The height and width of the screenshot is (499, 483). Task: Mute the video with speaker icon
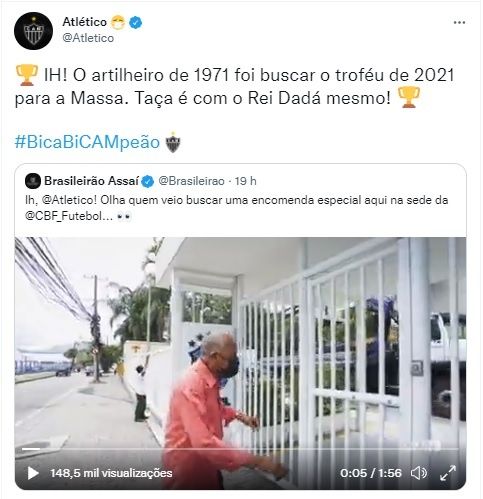point(419,473)
